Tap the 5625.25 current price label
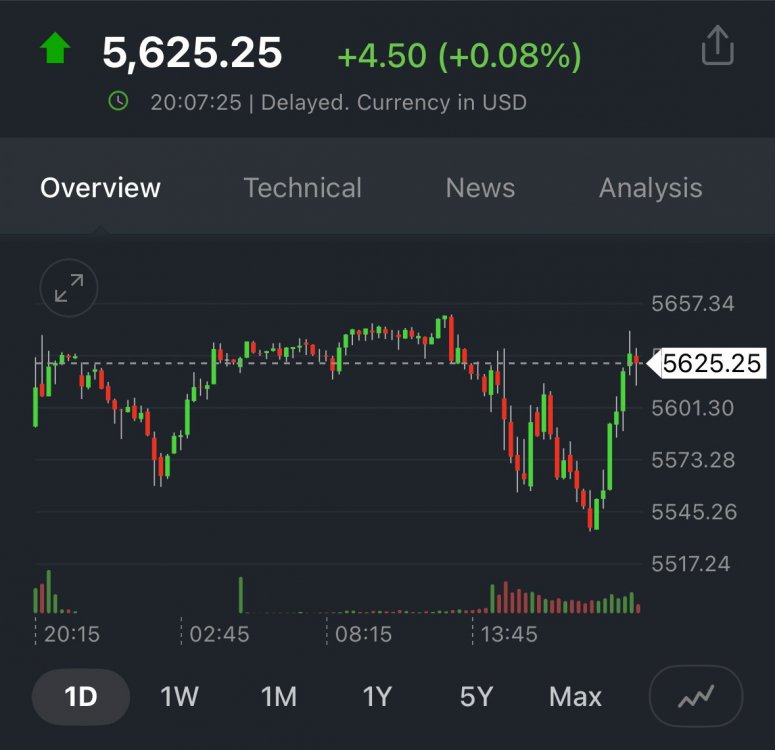775x750 pixels. [711, 364]
